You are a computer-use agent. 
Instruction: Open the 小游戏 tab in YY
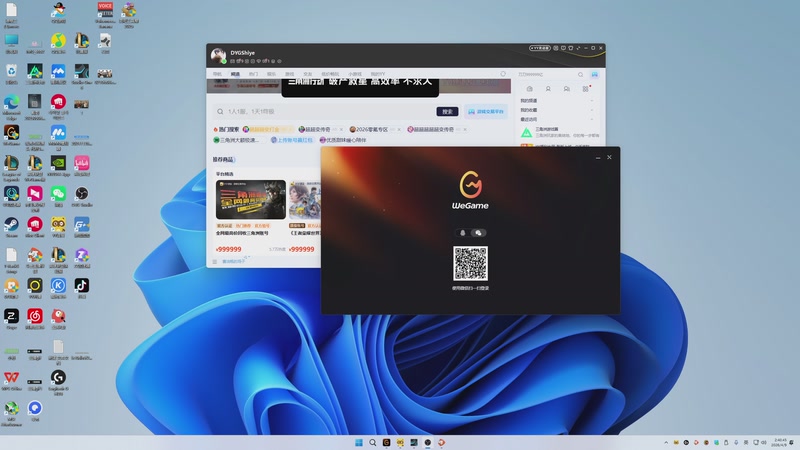[355, 74]
